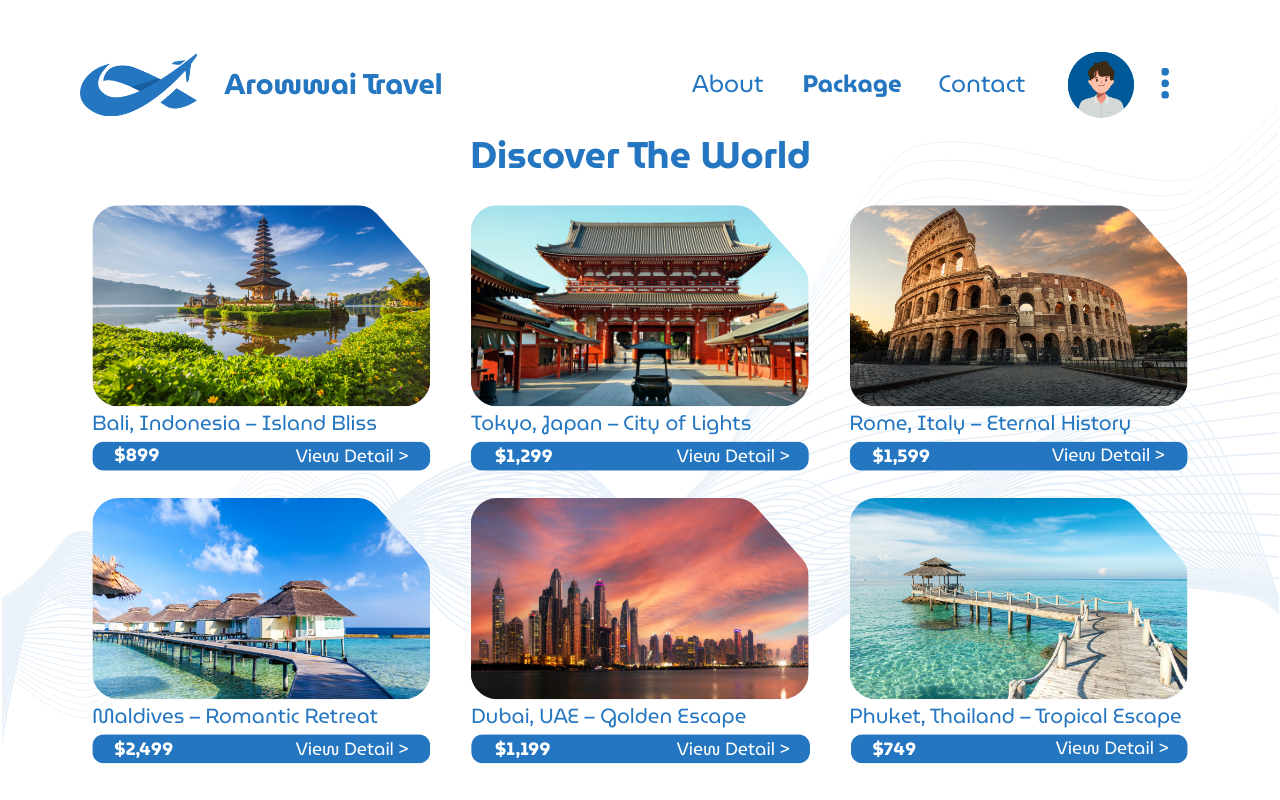Click the Tokyo, Japan – City of Lights title

(611, 424)
